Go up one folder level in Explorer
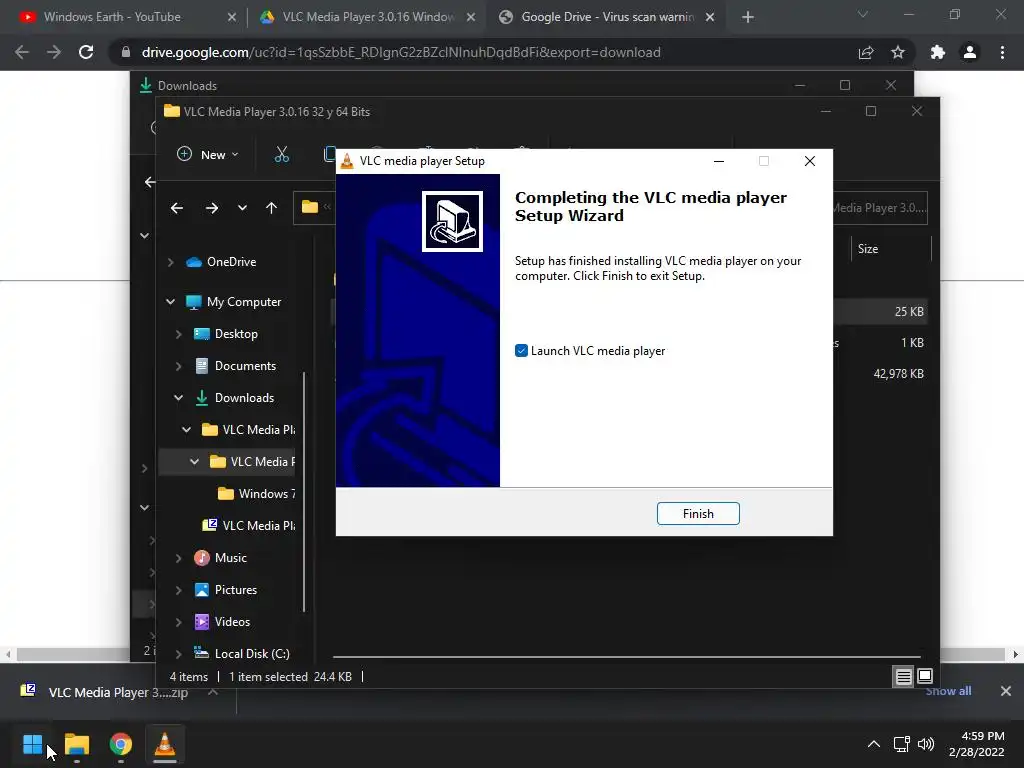The width and height of the screenshot is (1024, 768). 271,208
